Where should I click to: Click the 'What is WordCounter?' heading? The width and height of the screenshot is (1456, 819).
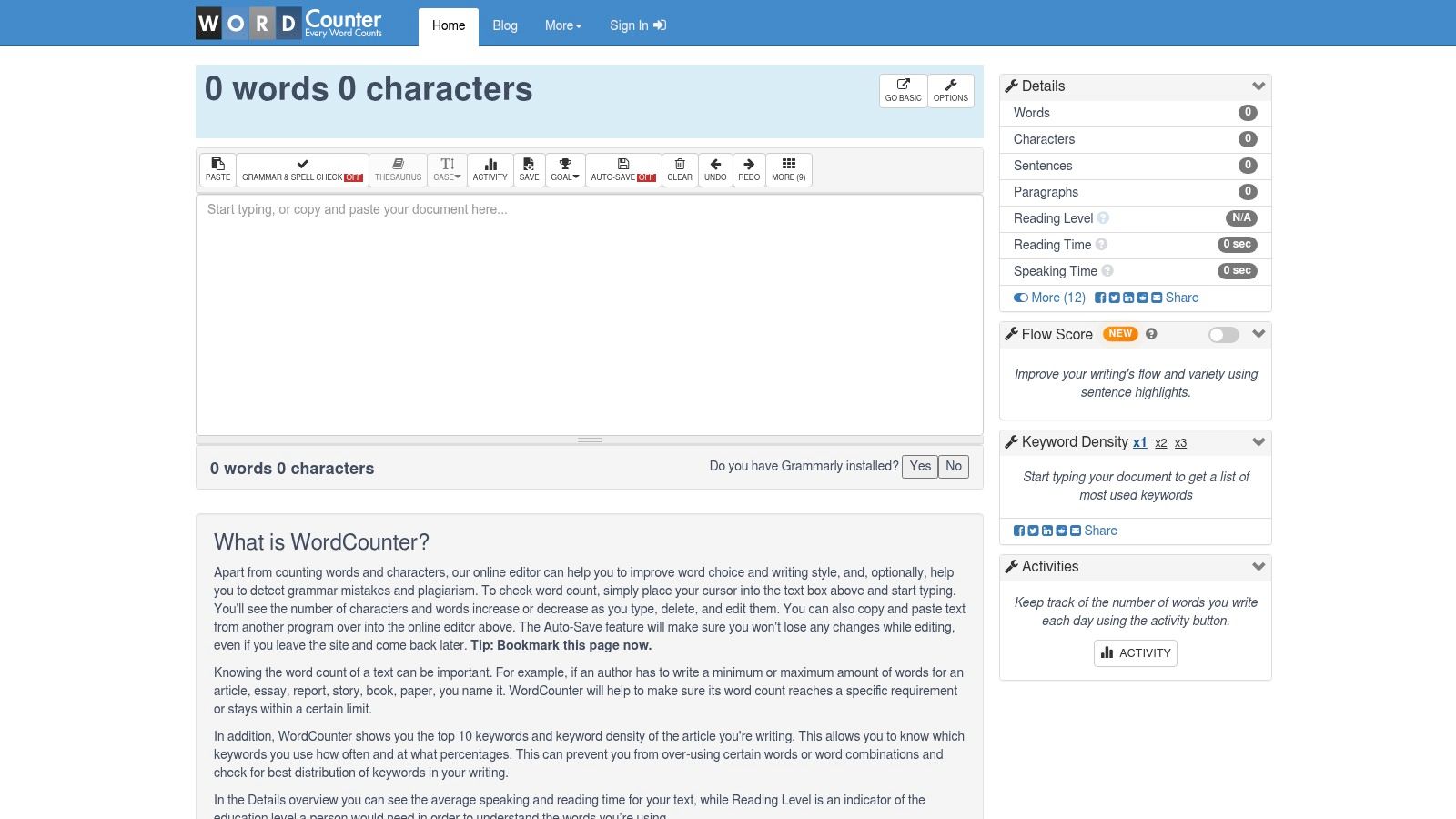(321, 542)
